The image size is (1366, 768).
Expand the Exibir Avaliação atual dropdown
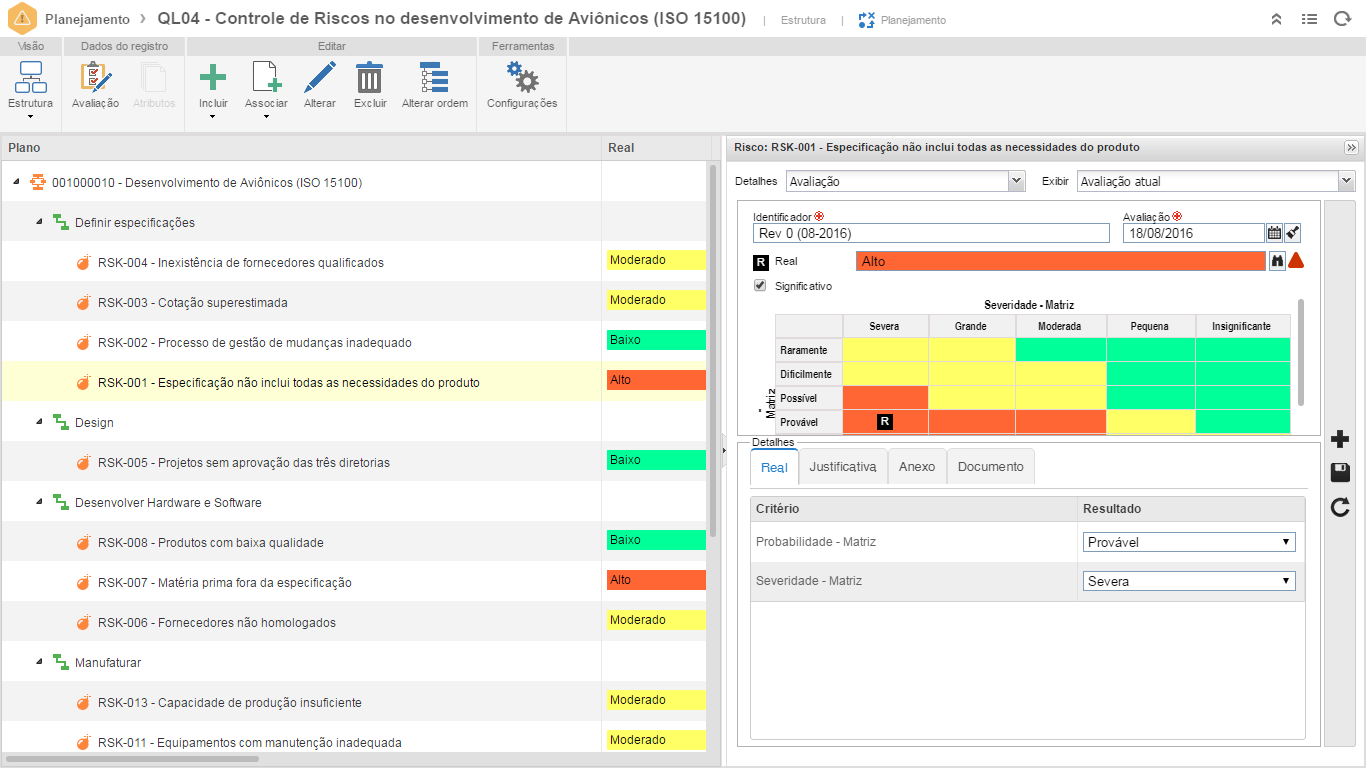tap(1215, 181)
